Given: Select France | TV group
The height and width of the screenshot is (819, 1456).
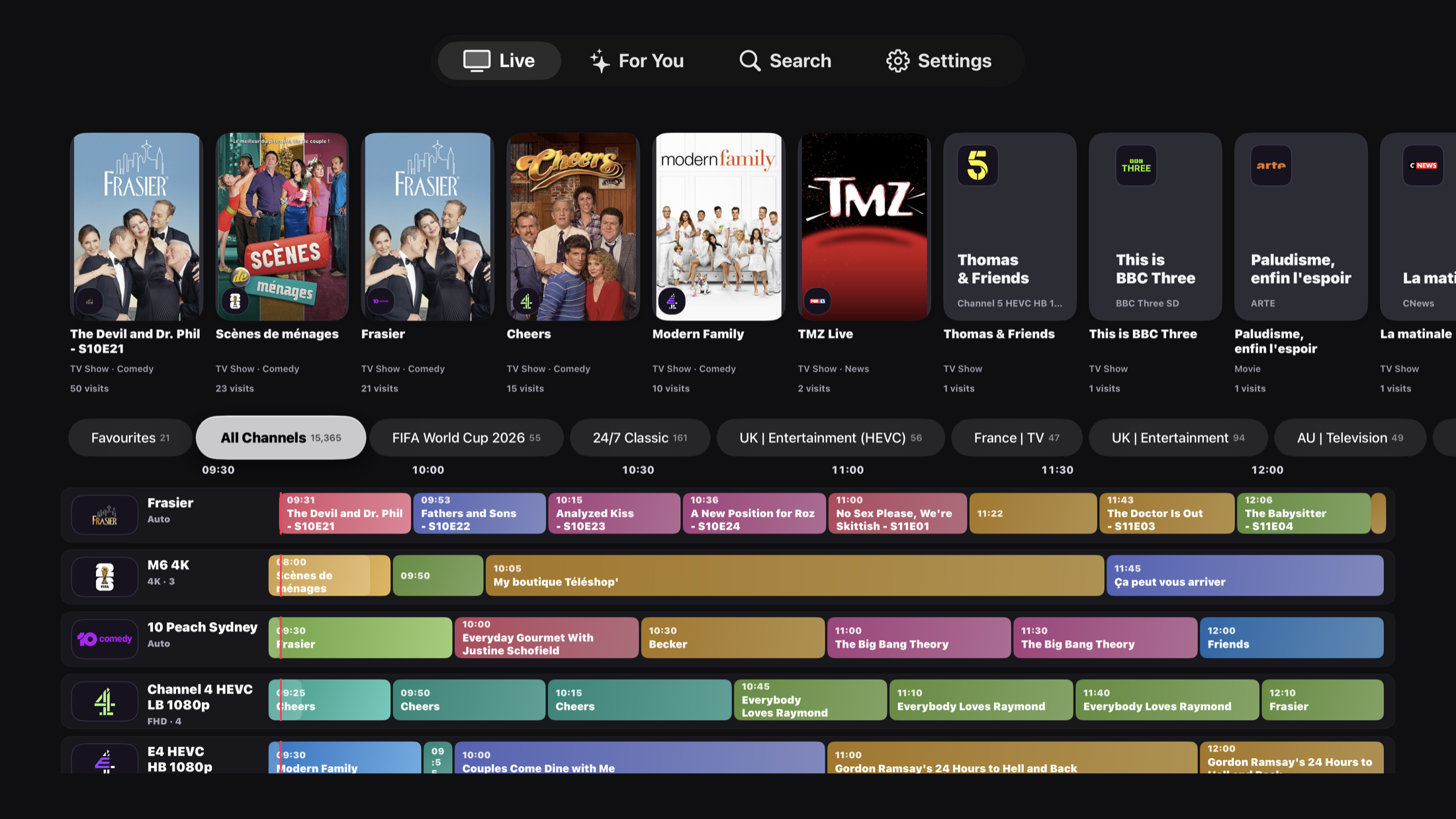Looking at the screenshot, I should point(1017,438).
